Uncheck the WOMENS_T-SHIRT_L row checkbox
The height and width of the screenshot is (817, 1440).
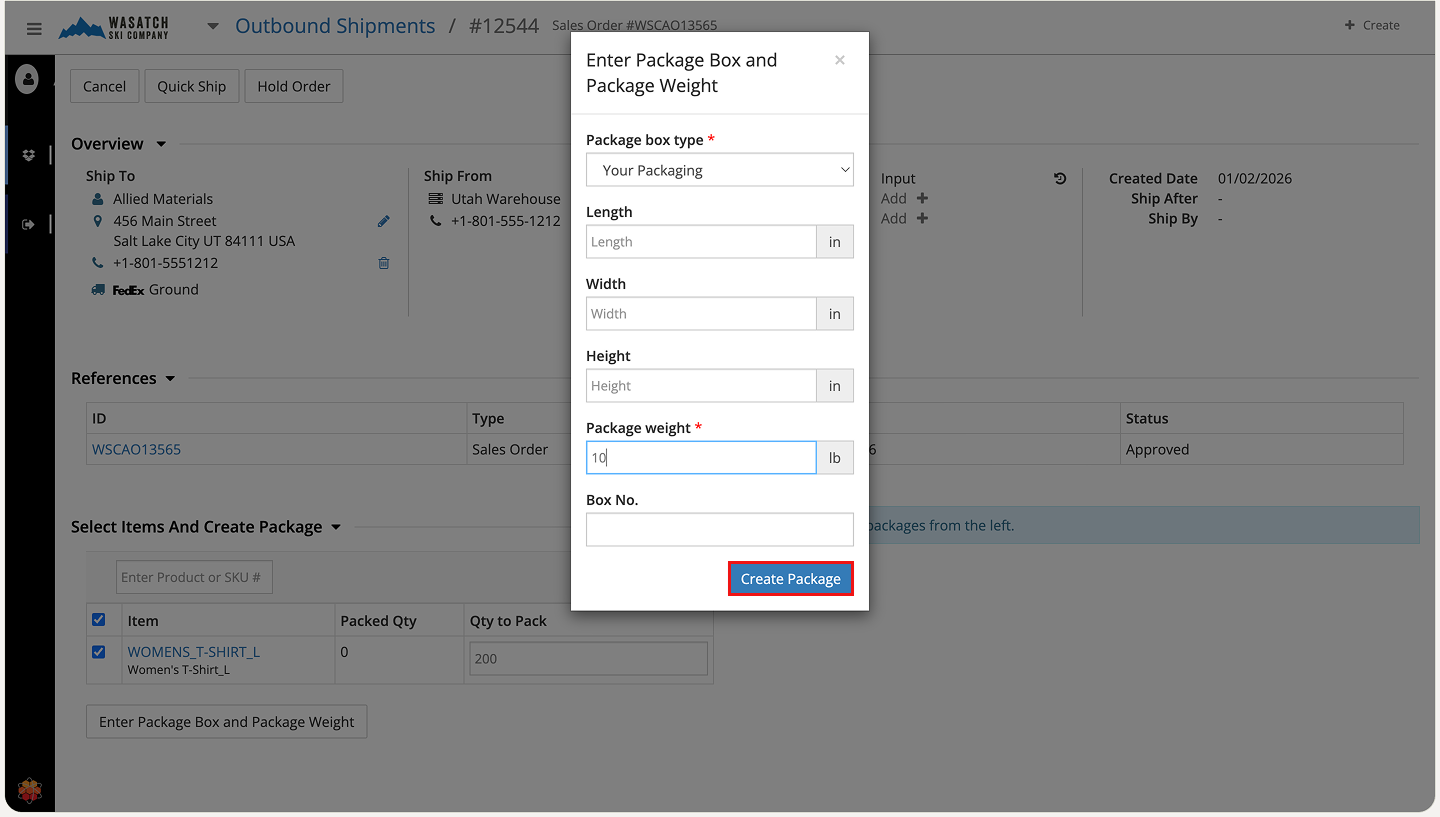(98, 652)
